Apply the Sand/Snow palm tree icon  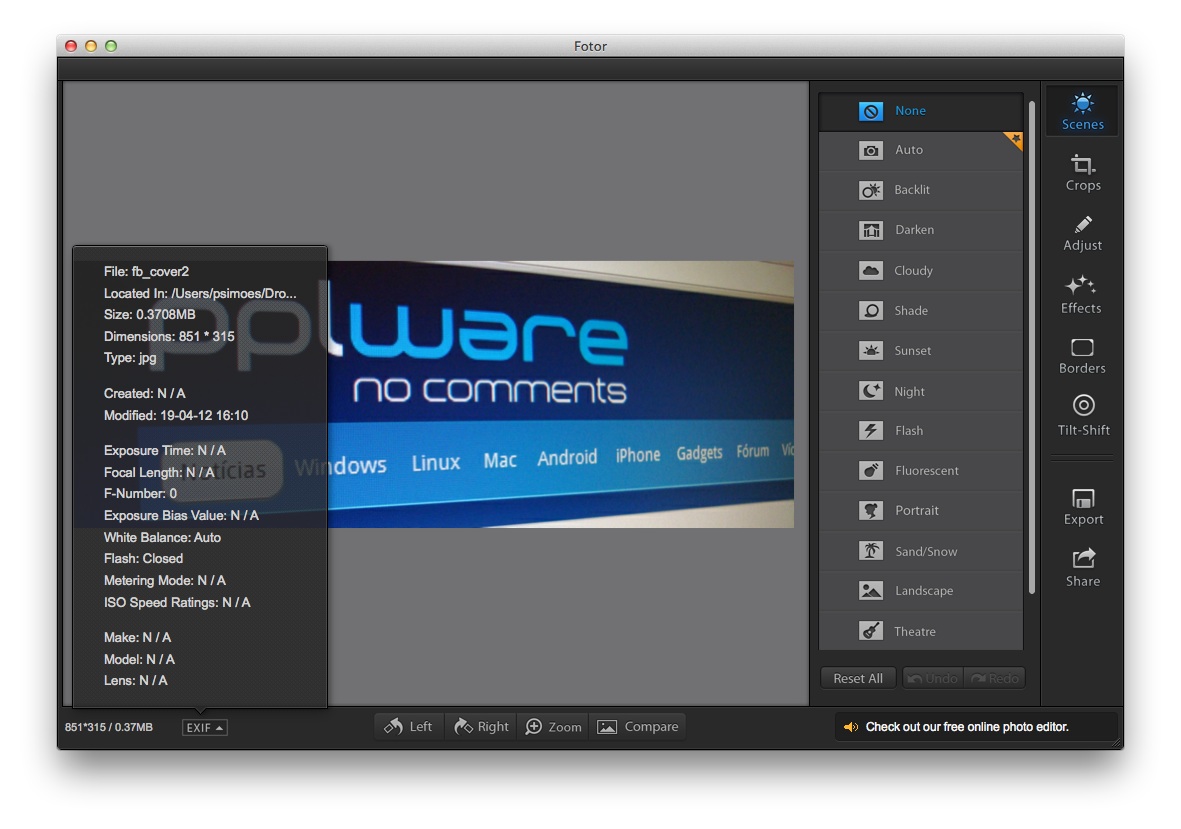pos(871,551)
